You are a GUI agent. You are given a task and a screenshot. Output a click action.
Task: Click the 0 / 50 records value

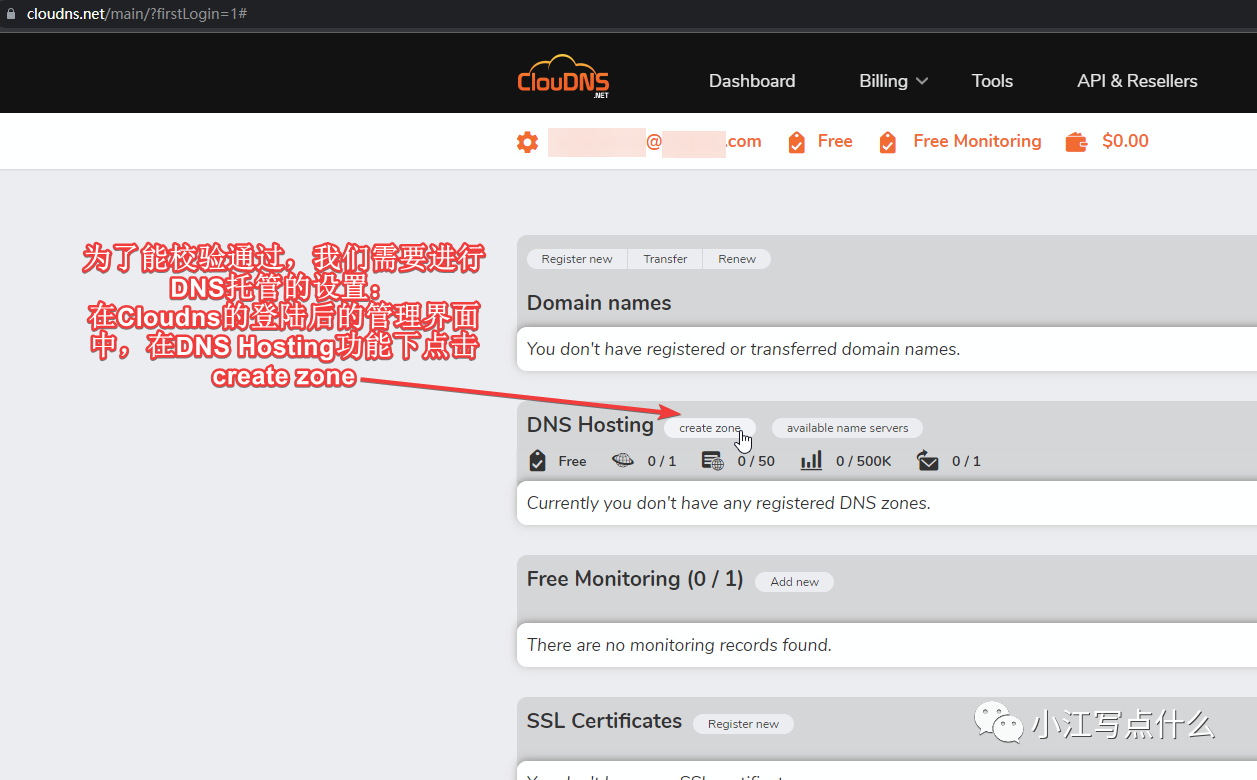click(756, 461)
